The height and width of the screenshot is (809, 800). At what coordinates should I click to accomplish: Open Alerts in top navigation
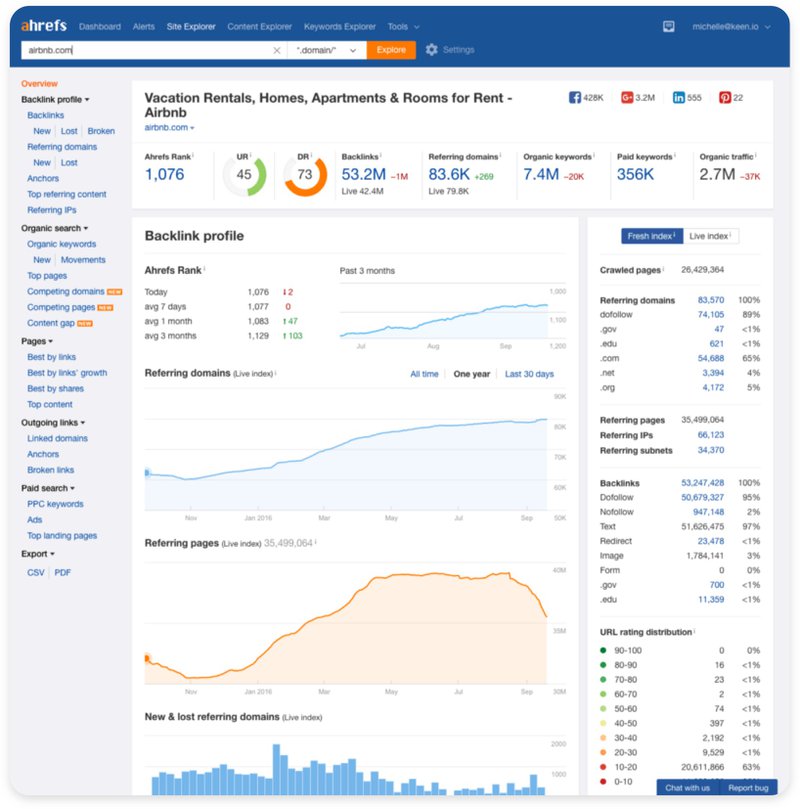143,26
